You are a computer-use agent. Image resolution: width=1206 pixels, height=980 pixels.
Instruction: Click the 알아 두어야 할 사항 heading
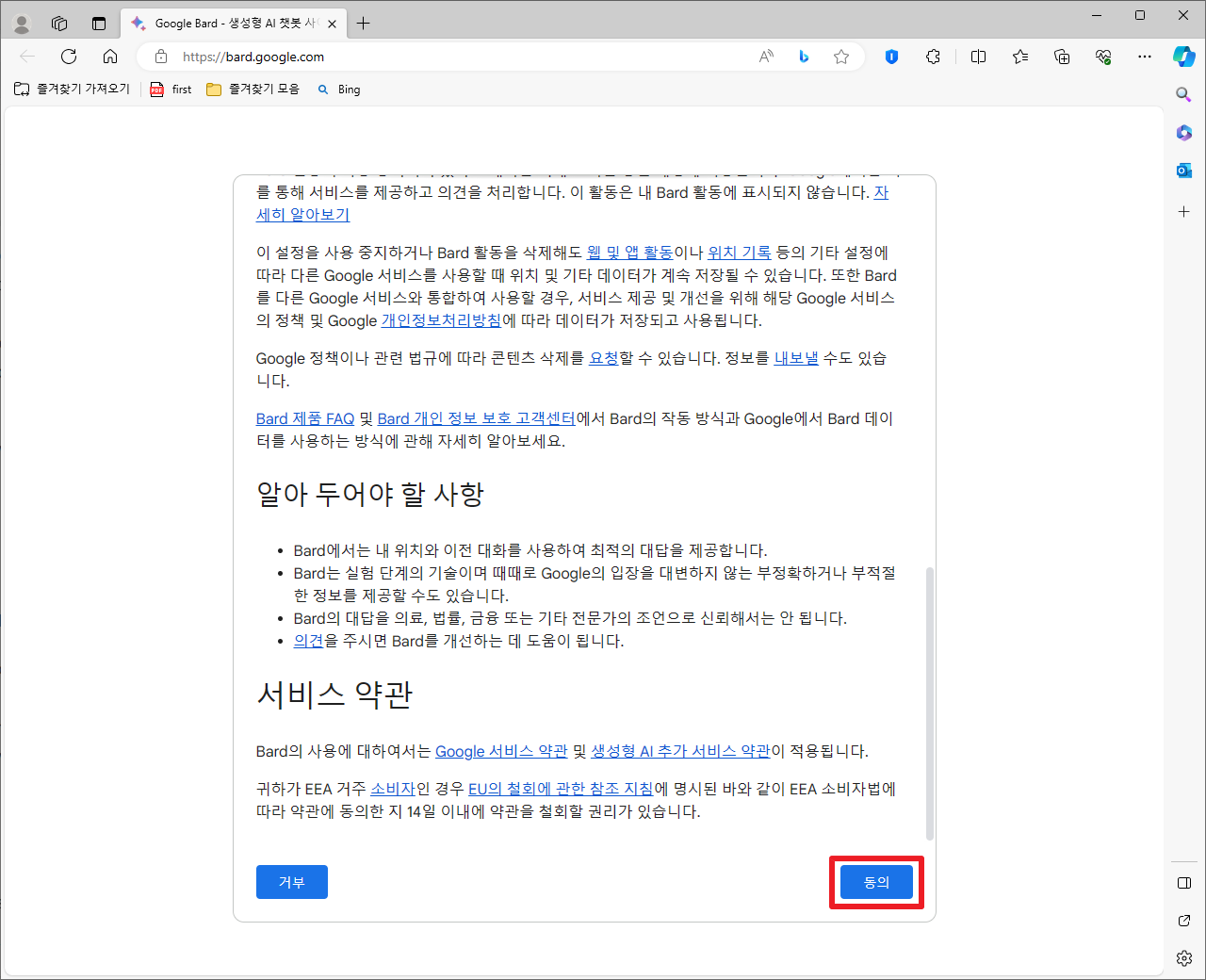click(370, 494)
